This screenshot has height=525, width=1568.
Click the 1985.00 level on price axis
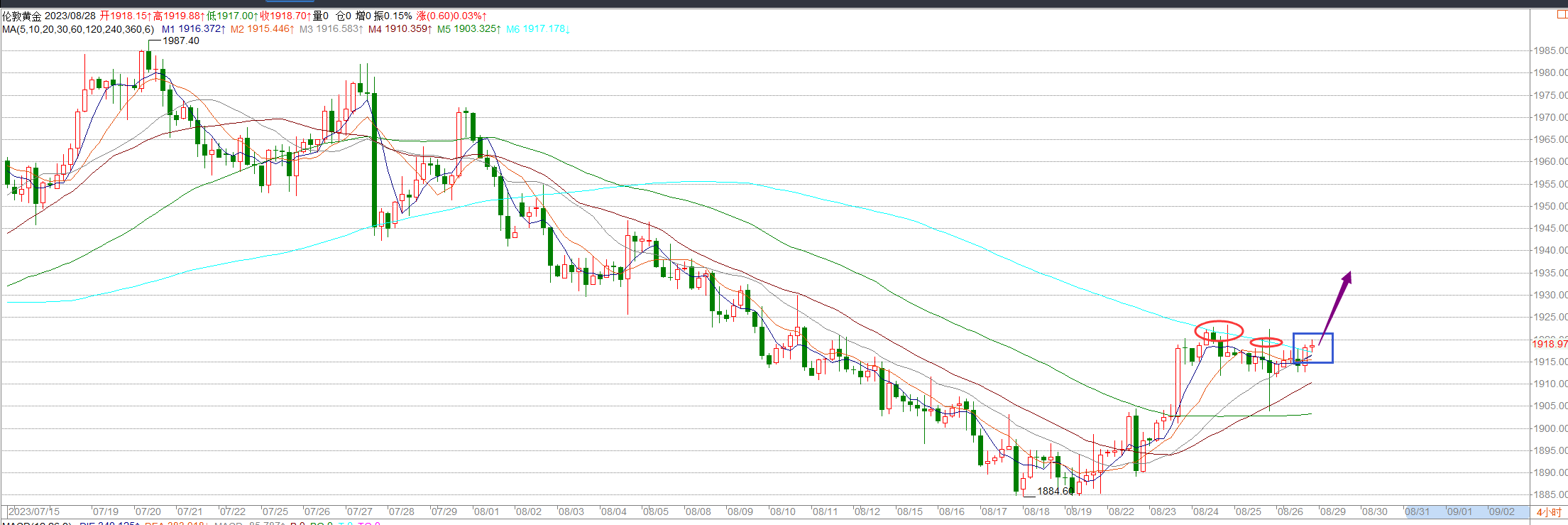pyautogui.click(x=1550, y=50)
